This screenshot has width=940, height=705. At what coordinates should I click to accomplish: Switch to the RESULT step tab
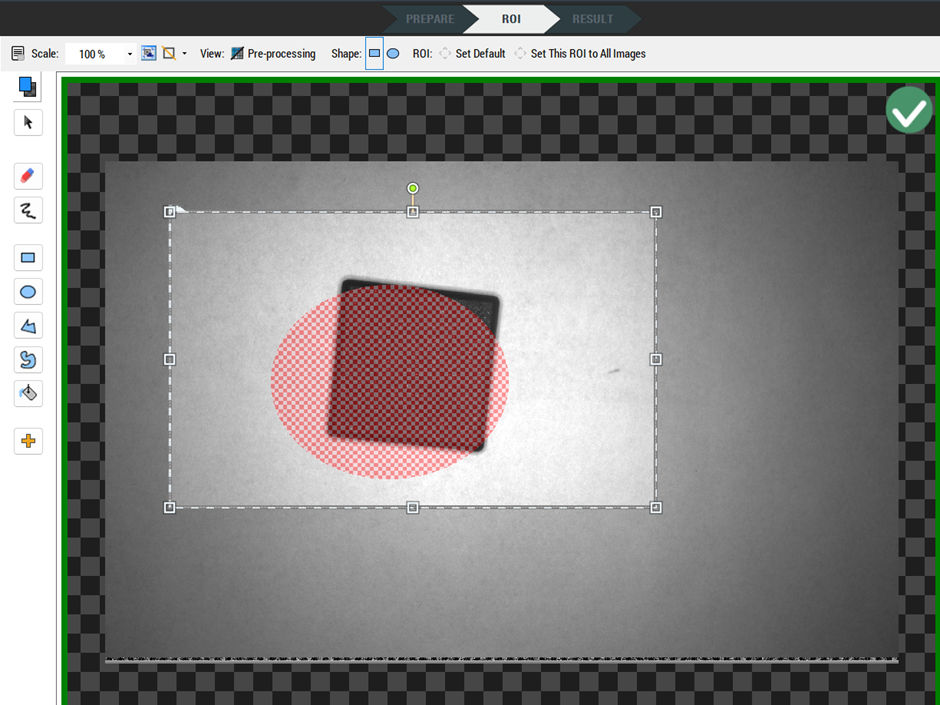[592, 19]
